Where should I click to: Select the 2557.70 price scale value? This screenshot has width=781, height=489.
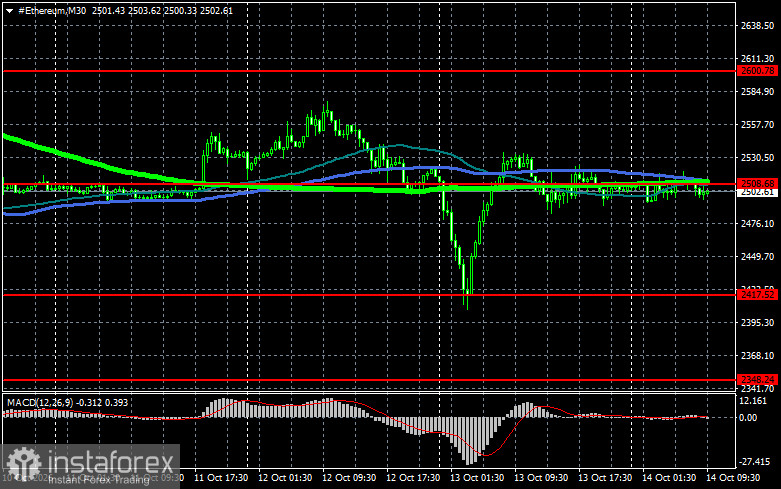[x=757, y=124]
